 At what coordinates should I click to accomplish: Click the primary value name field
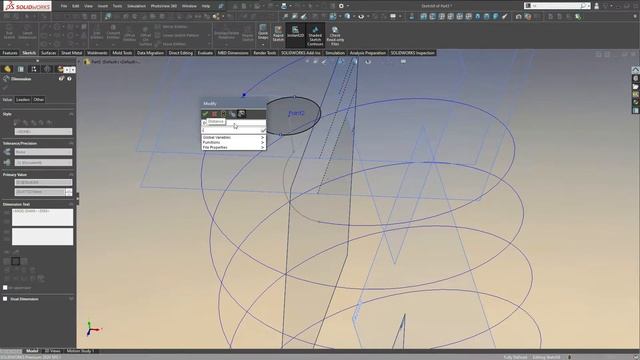coord(43,182)
